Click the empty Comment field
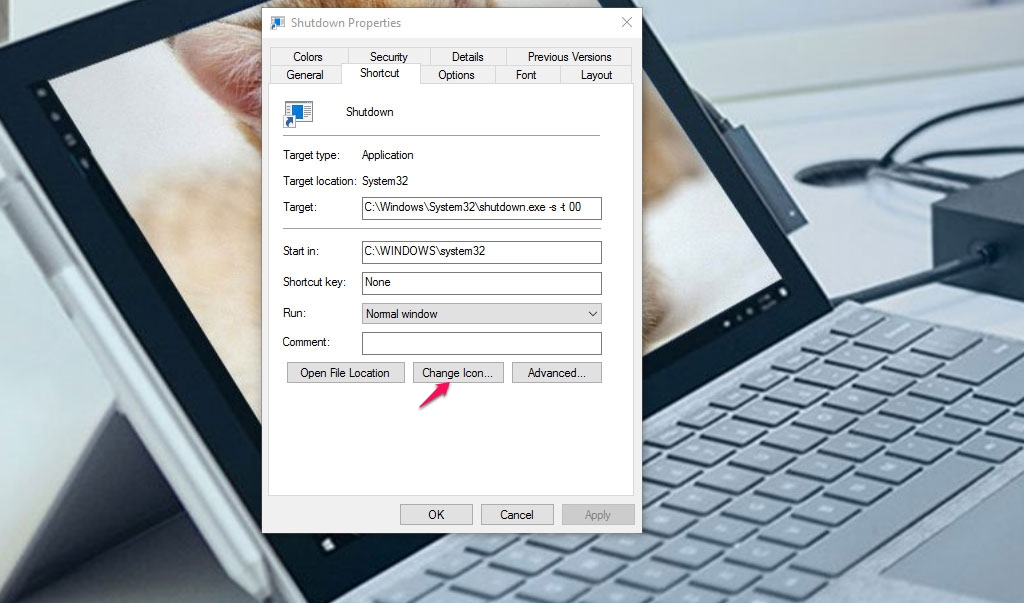 point(481,343)
